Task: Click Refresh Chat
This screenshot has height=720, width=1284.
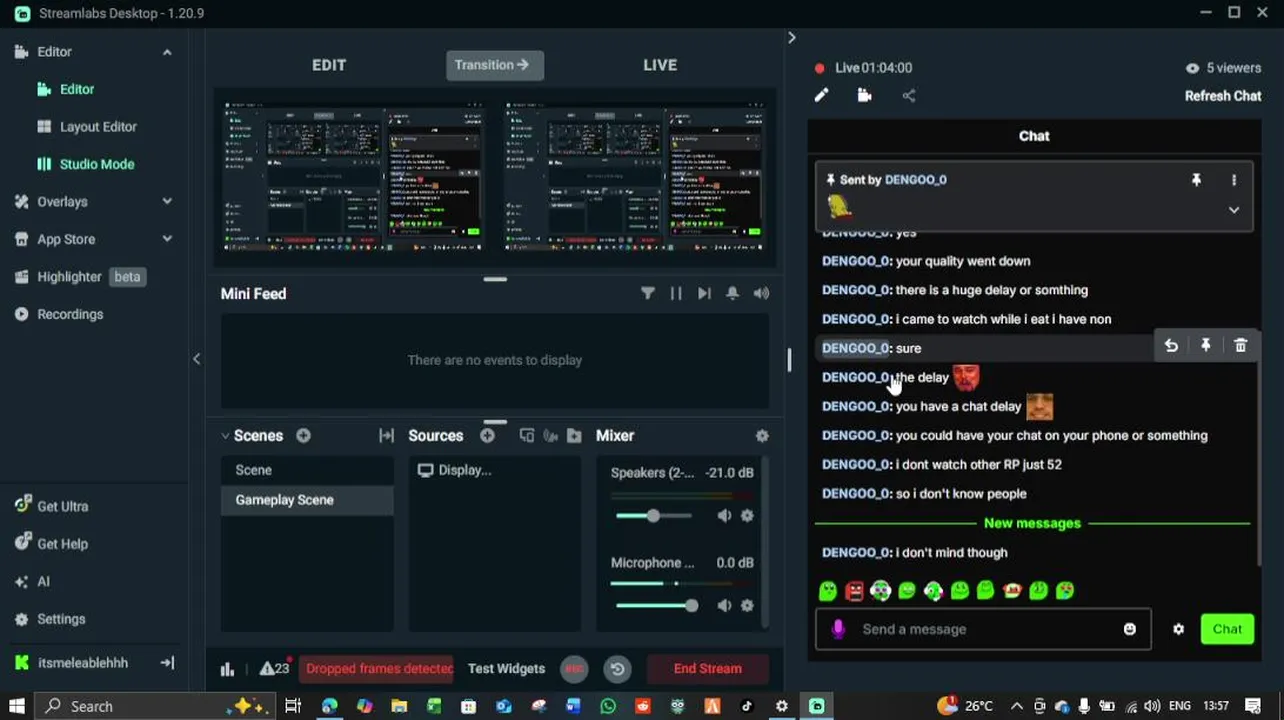Action: pyautogui.click(x=1222, y=96)
